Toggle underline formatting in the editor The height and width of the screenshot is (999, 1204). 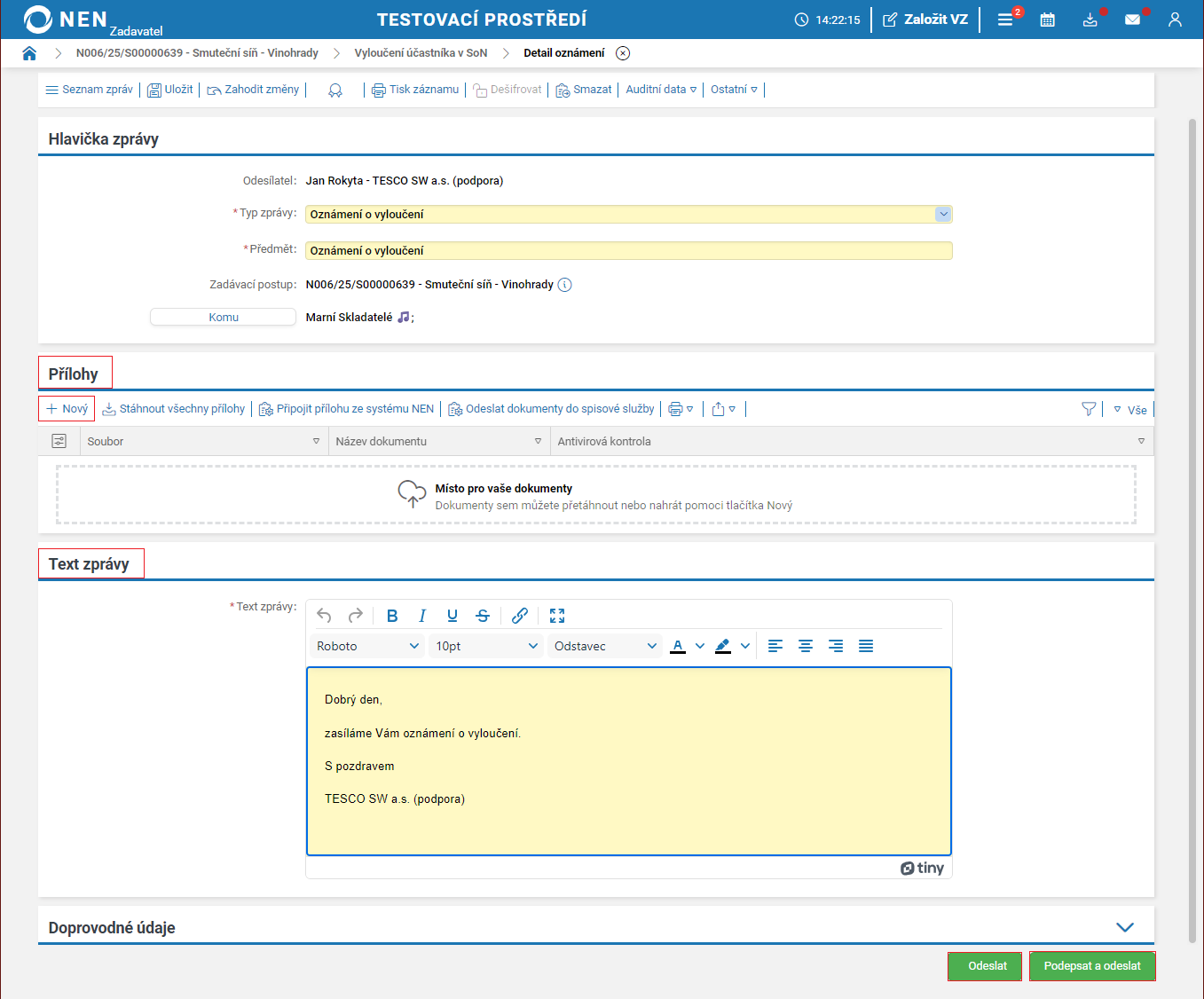pyautogui.click(x=452, y=616)
